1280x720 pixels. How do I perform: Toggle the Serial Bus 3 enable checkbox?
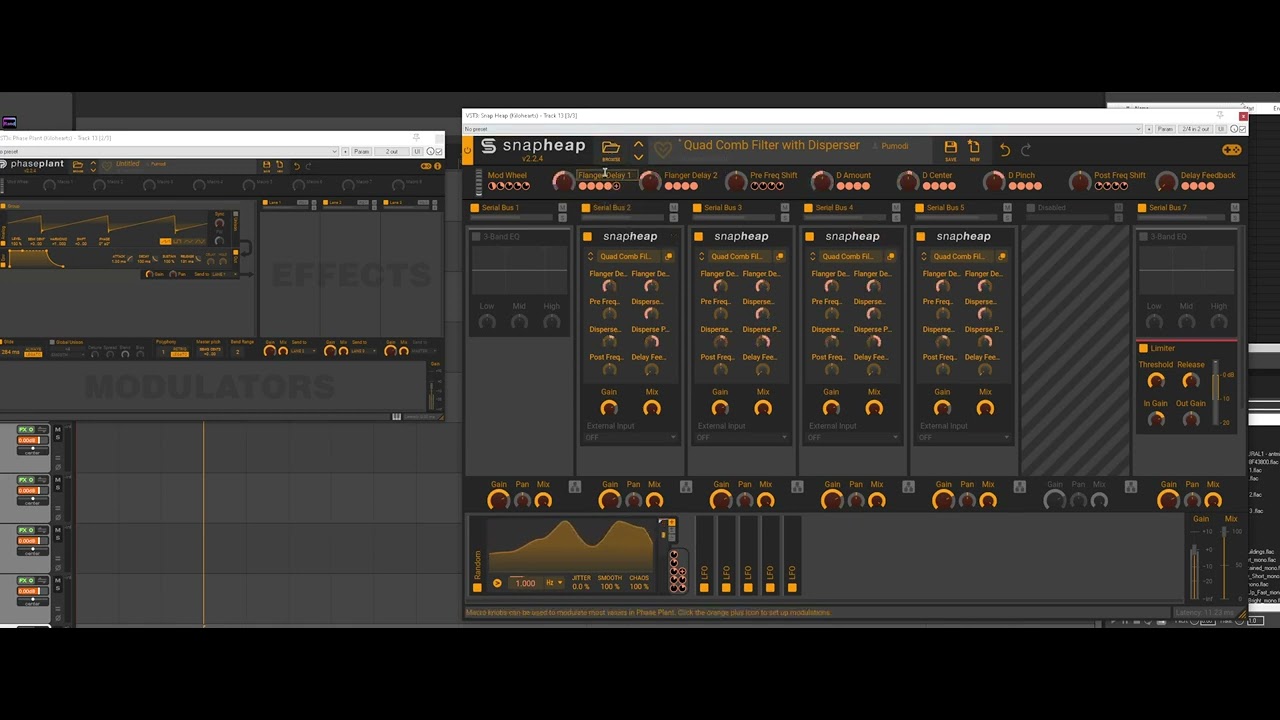click(x=697, y=208)
